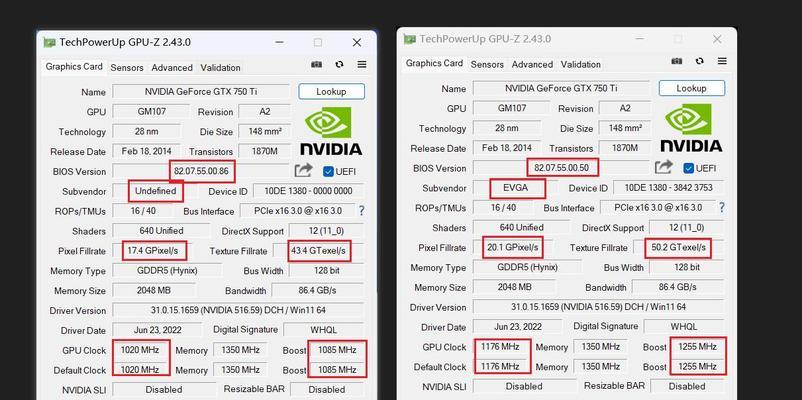Open Validation tab in left window
This screenshot has height=400, width=802.
click(220, 68)
